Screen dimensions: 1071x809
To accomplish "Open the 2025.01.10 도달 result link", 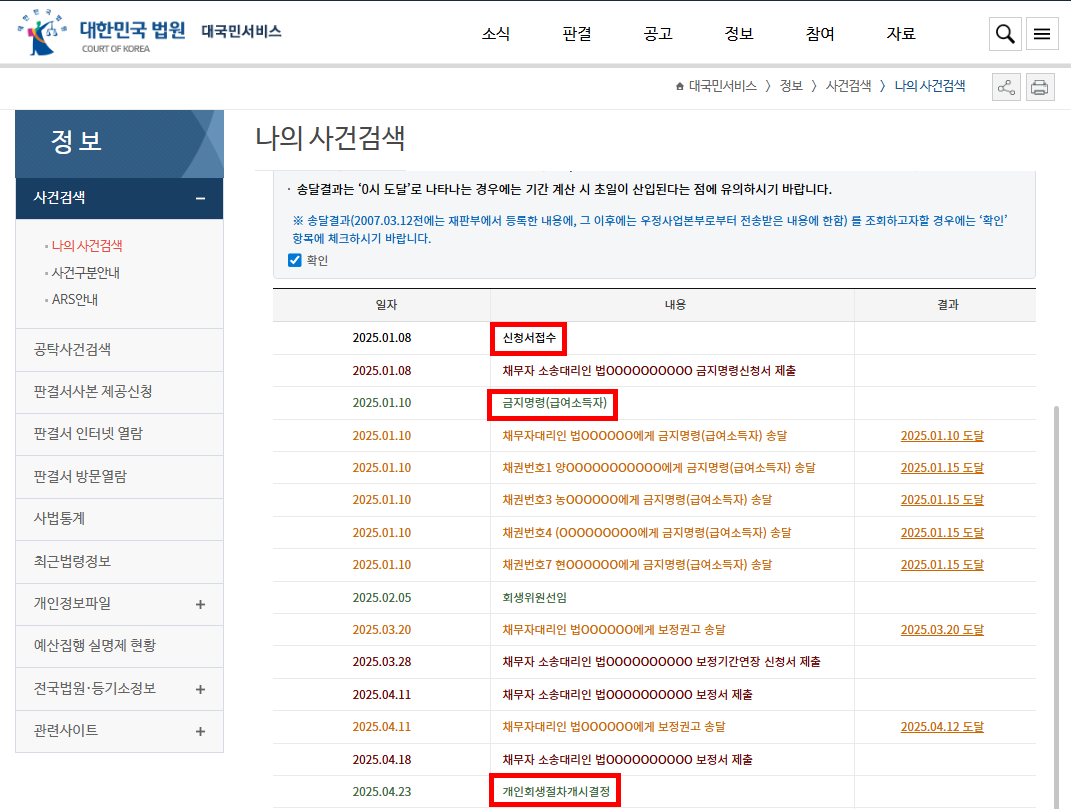I will [x=941, y=435].
